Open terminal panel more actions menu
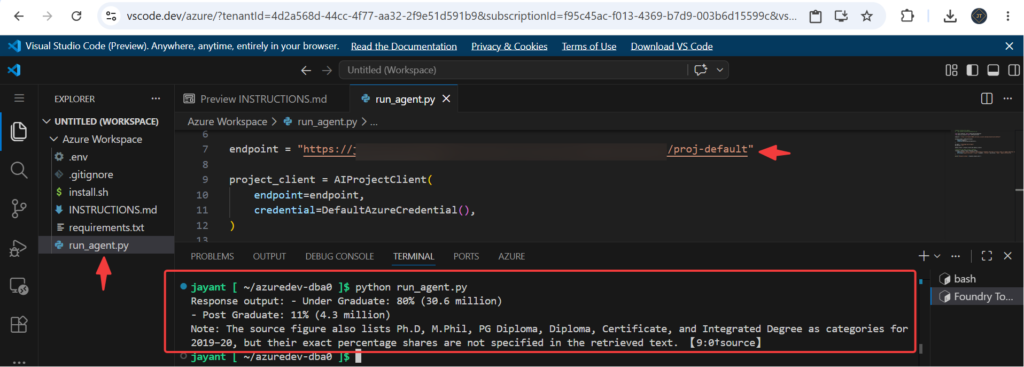The height and width of the screenshot is (367, 1024). 956,256
